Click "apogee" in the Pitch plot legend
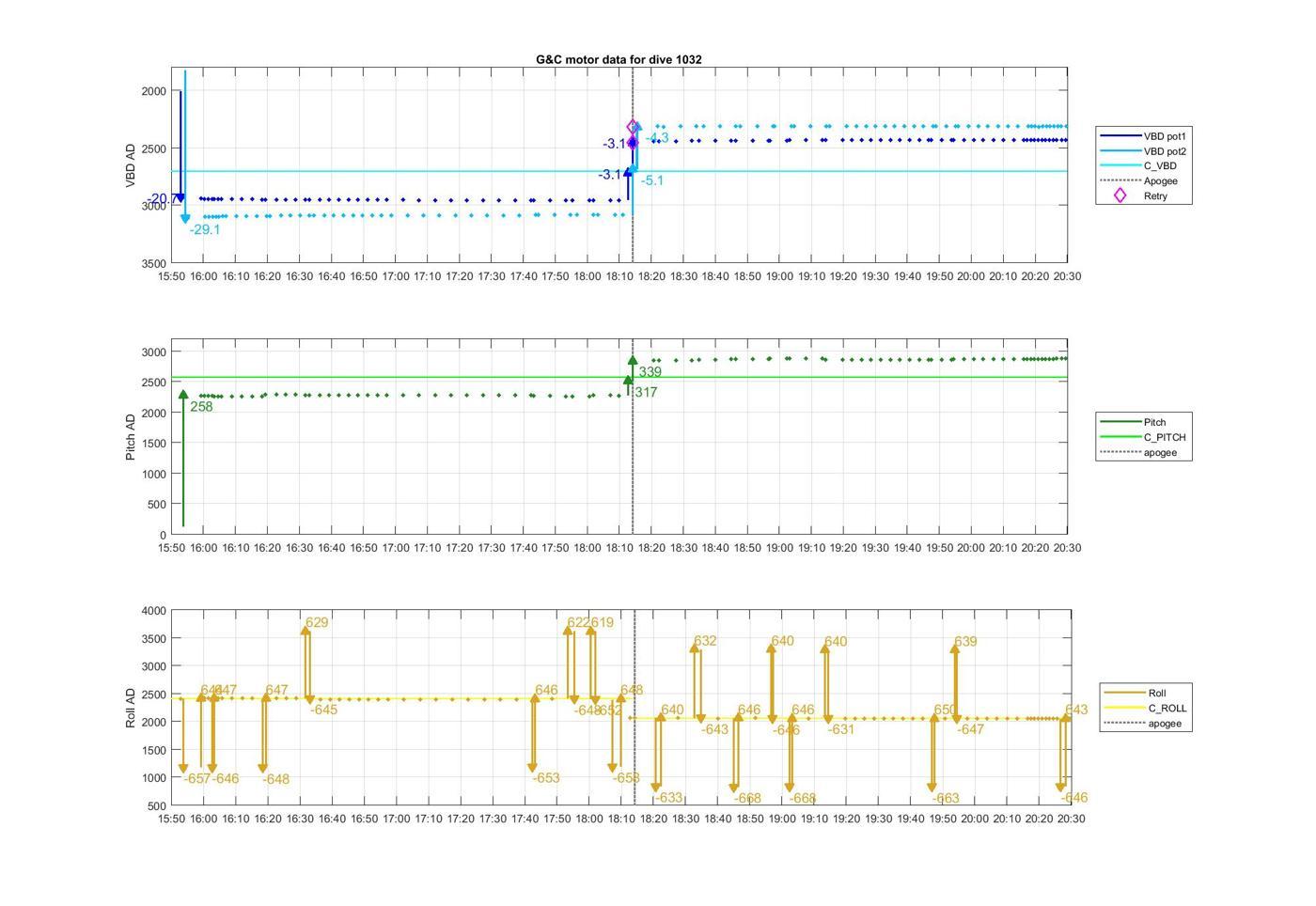The height and width of the screenshot is (906, 1316). (x=1138, y=453)
